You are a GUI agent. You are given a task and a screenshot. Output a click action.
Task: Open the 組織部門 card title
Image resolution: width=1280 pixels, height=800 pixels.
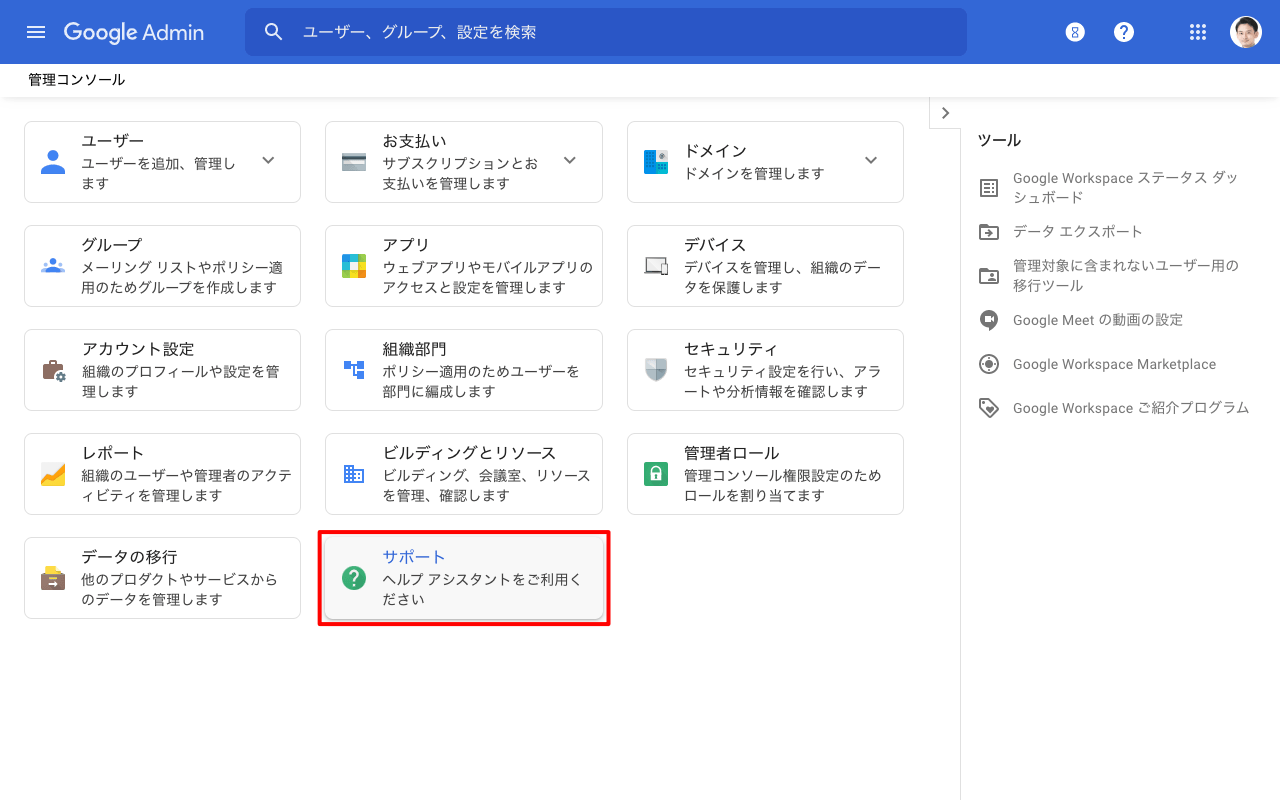coord(415,349)
